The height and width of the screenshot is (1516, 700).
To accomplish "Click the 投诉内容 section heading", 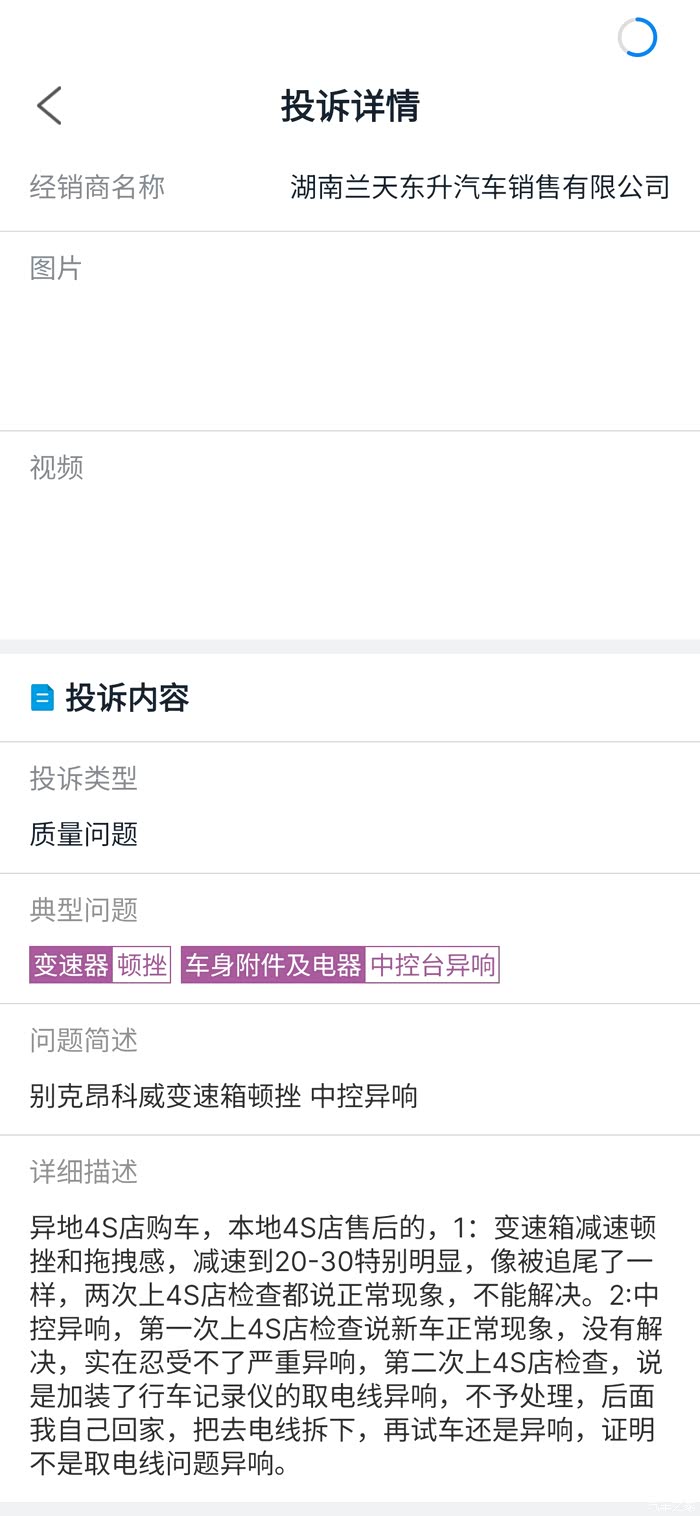I will (127, 697).
